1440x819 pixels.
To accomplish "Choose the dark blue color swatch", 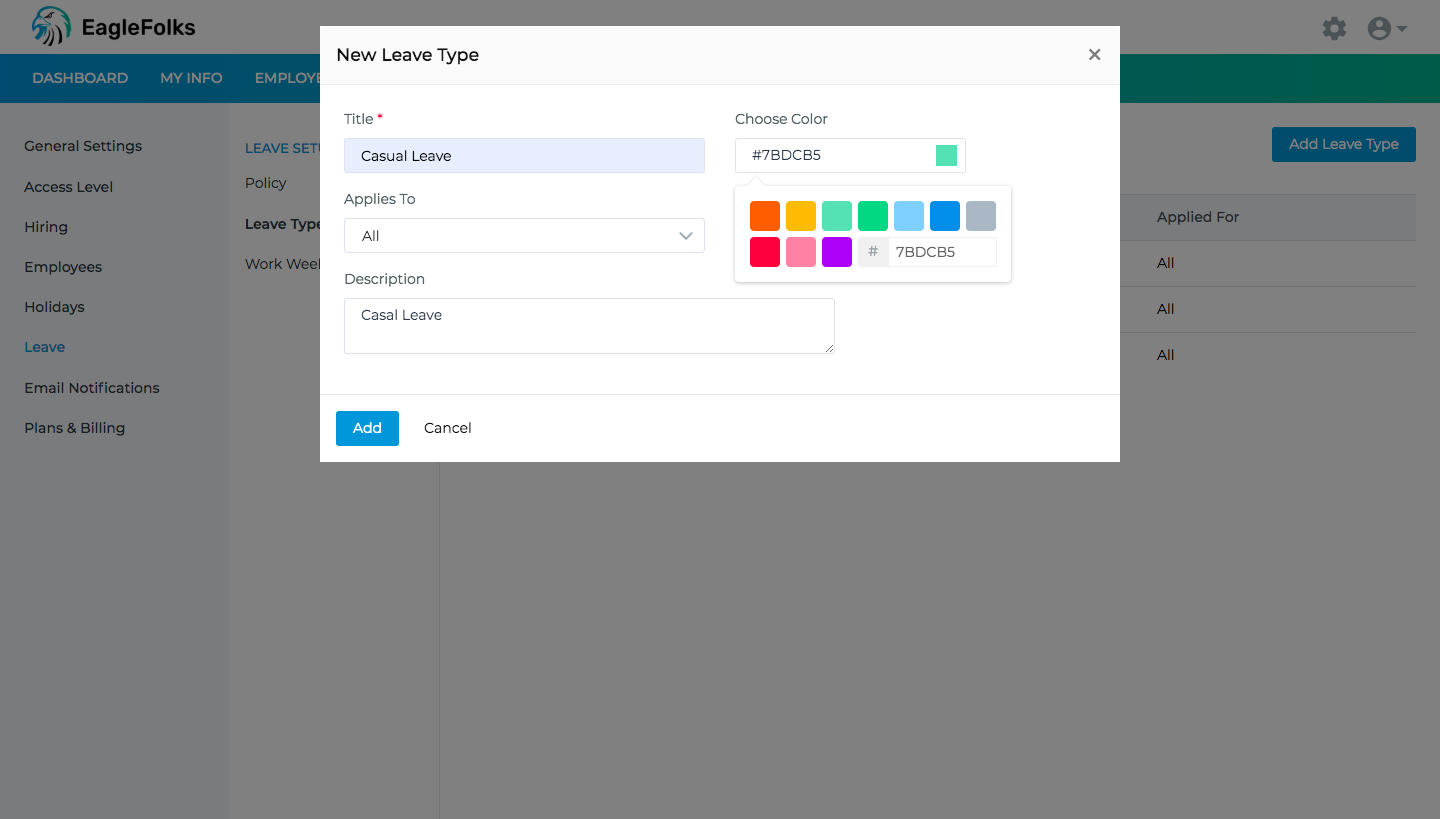I will click(945, 216).
